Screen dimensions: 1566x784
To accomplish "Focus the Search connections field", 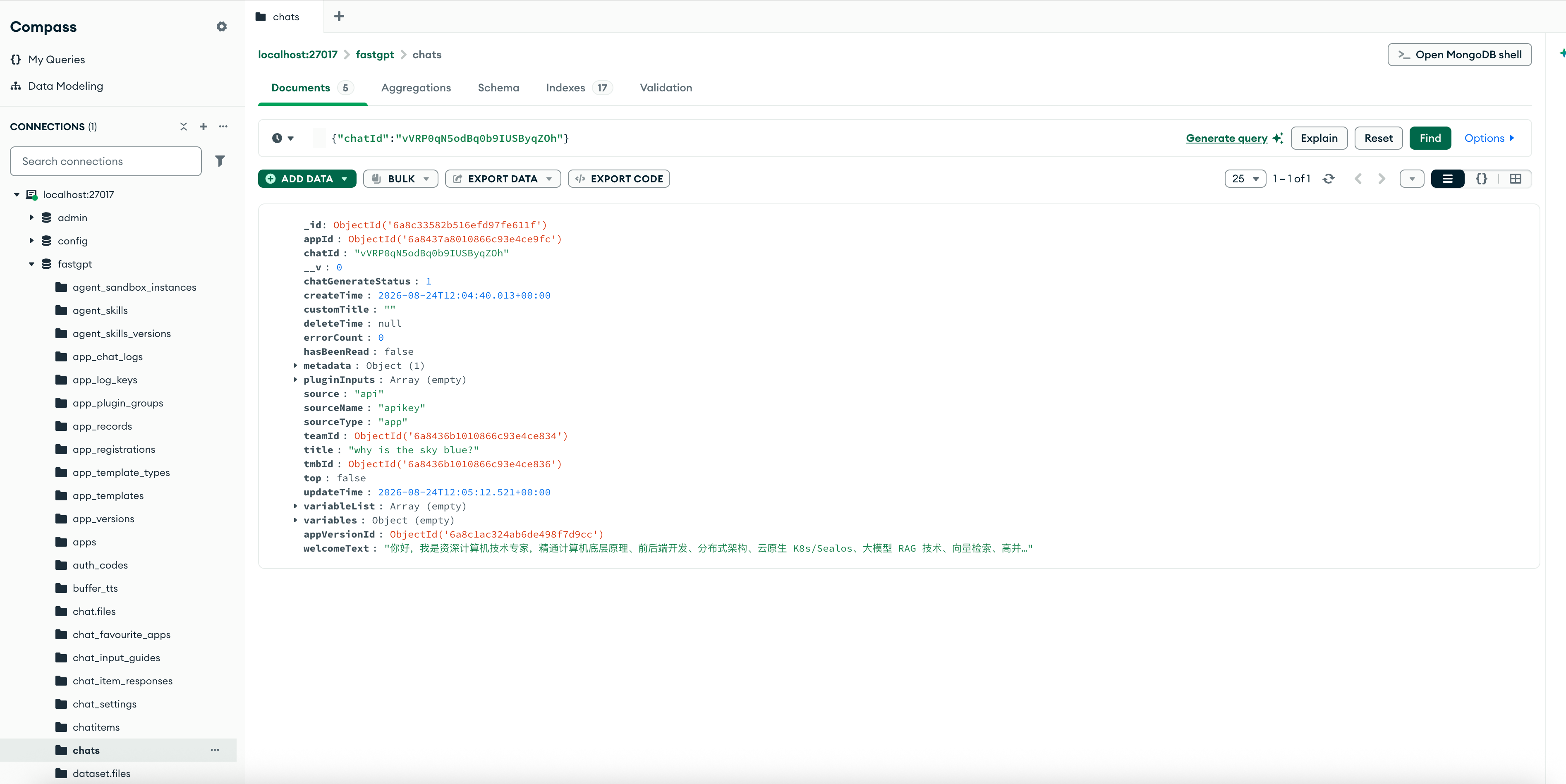I will [x=106, y=161].
